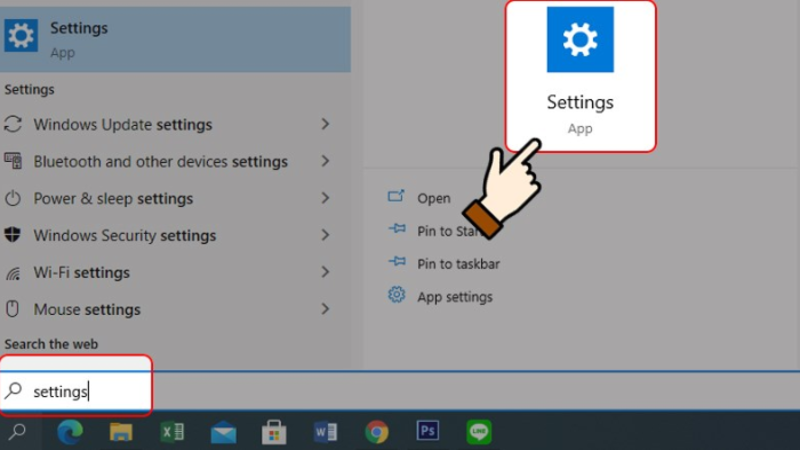Open Microsoft Store from the taskbar
Screen dimensions: 800x450
[x=274, y=432]
